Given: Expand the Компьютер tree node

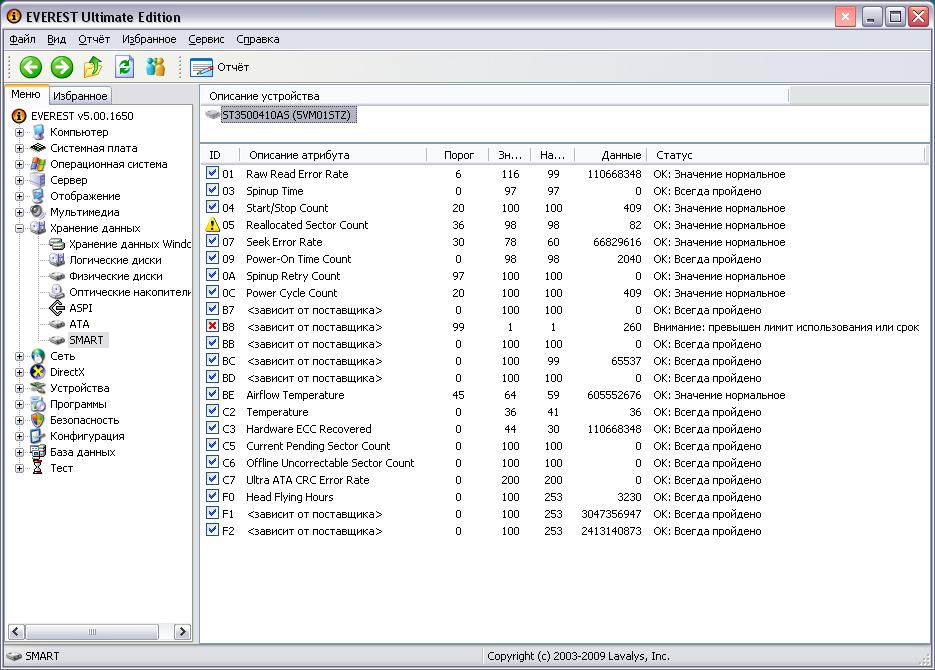Looking at the screenshot, I should (19, 132).
